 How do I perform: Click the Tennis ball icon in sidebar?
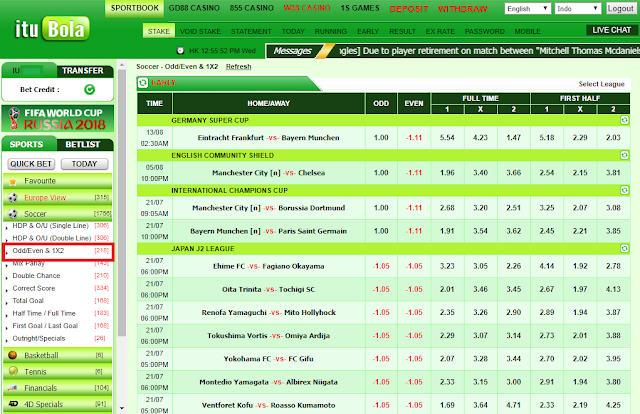click(x=13, y=371)
